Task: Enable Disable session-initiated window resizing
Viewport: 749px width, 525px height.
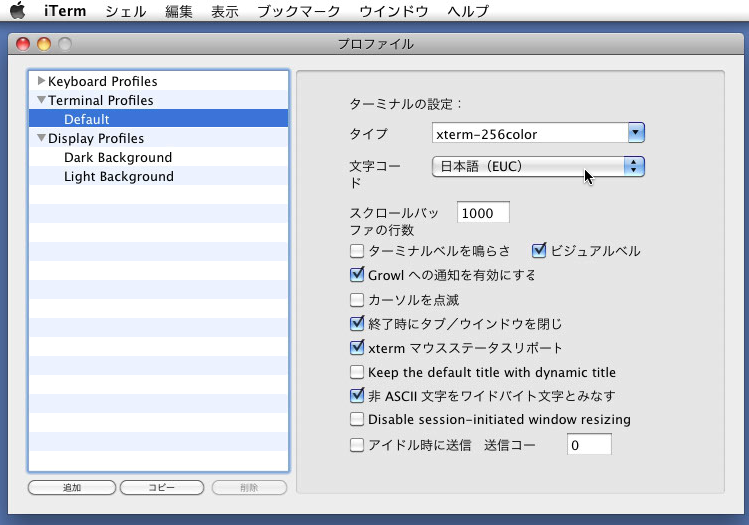Action: point(357,419)
